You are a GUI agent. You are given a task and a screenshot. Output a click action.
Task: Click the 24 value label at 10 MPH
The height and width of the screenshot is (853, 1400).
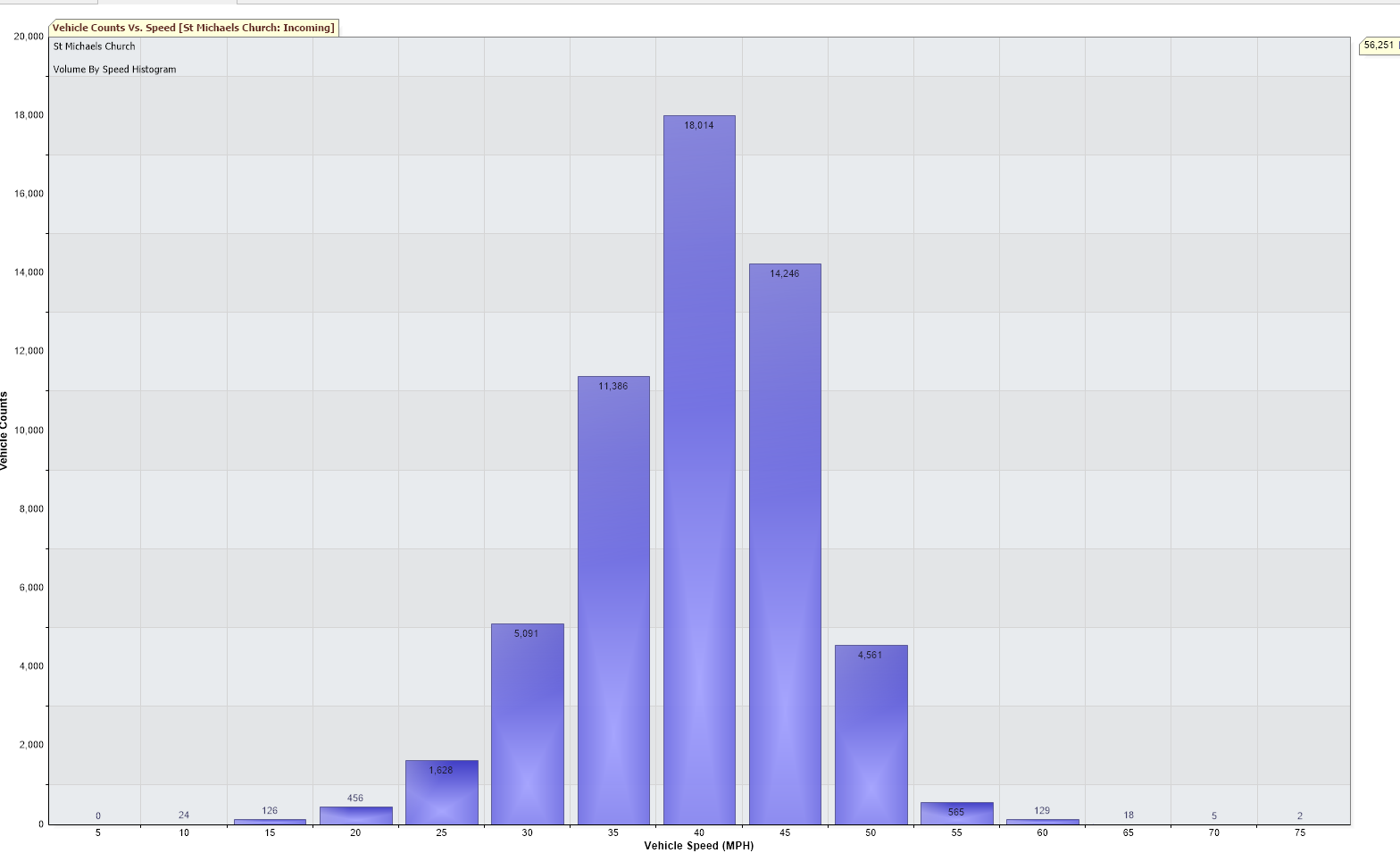coord(184,815)
